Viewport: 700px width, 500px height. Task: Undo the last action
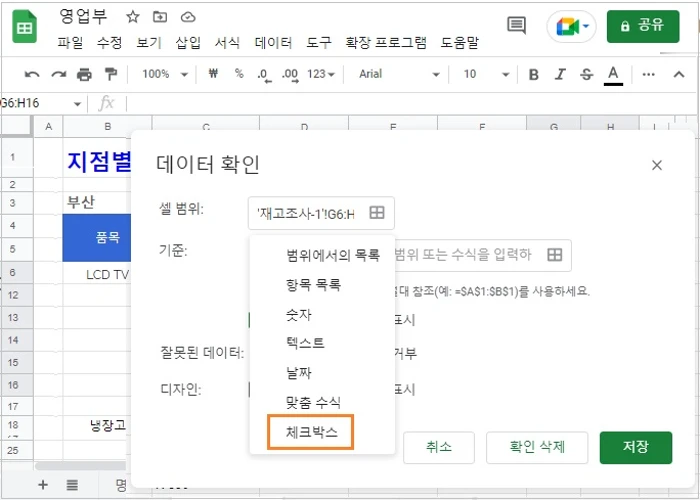coord(32,74)
